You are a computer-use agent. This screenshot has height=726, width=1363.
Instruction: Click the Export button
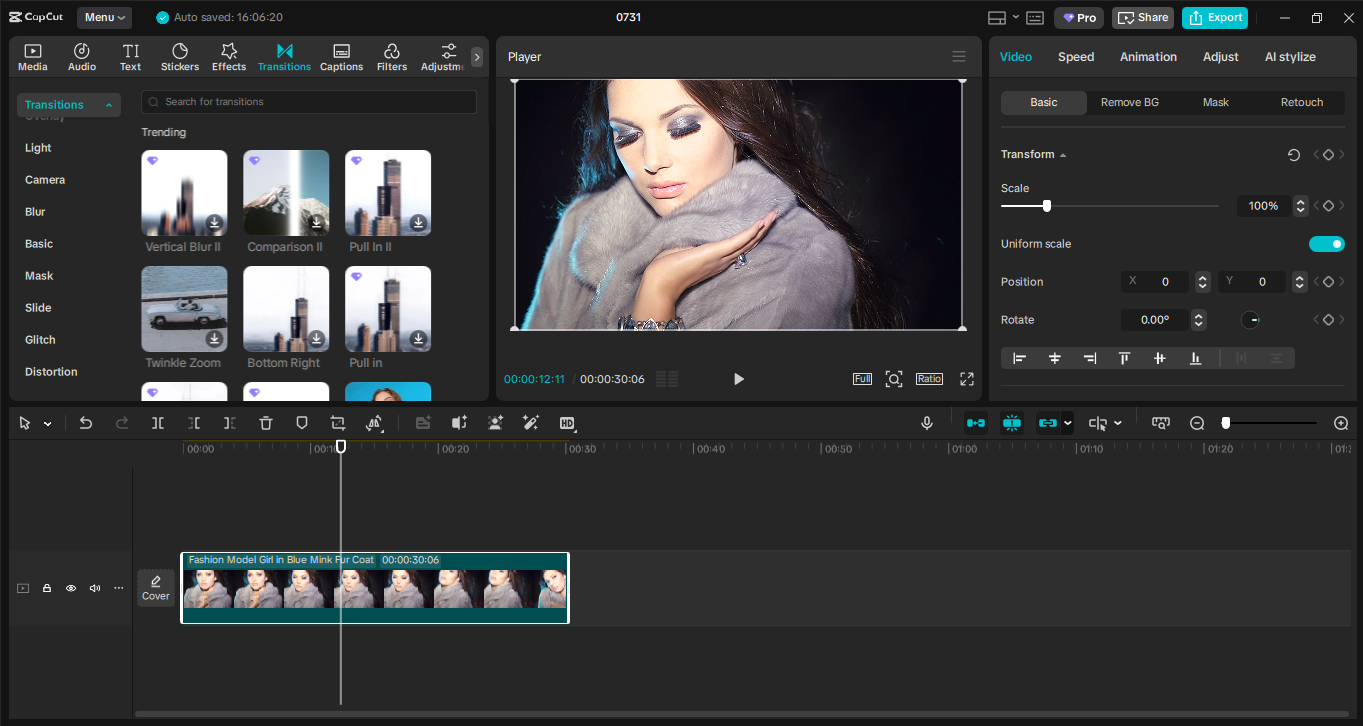pyautogui.click(x=1214, y=17)
